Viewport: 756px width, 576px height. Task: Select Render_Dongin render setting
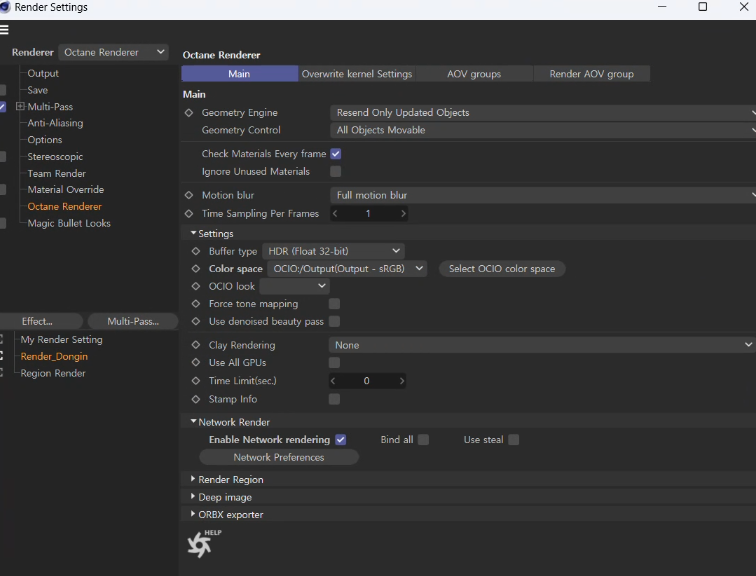tap(54, 357)
